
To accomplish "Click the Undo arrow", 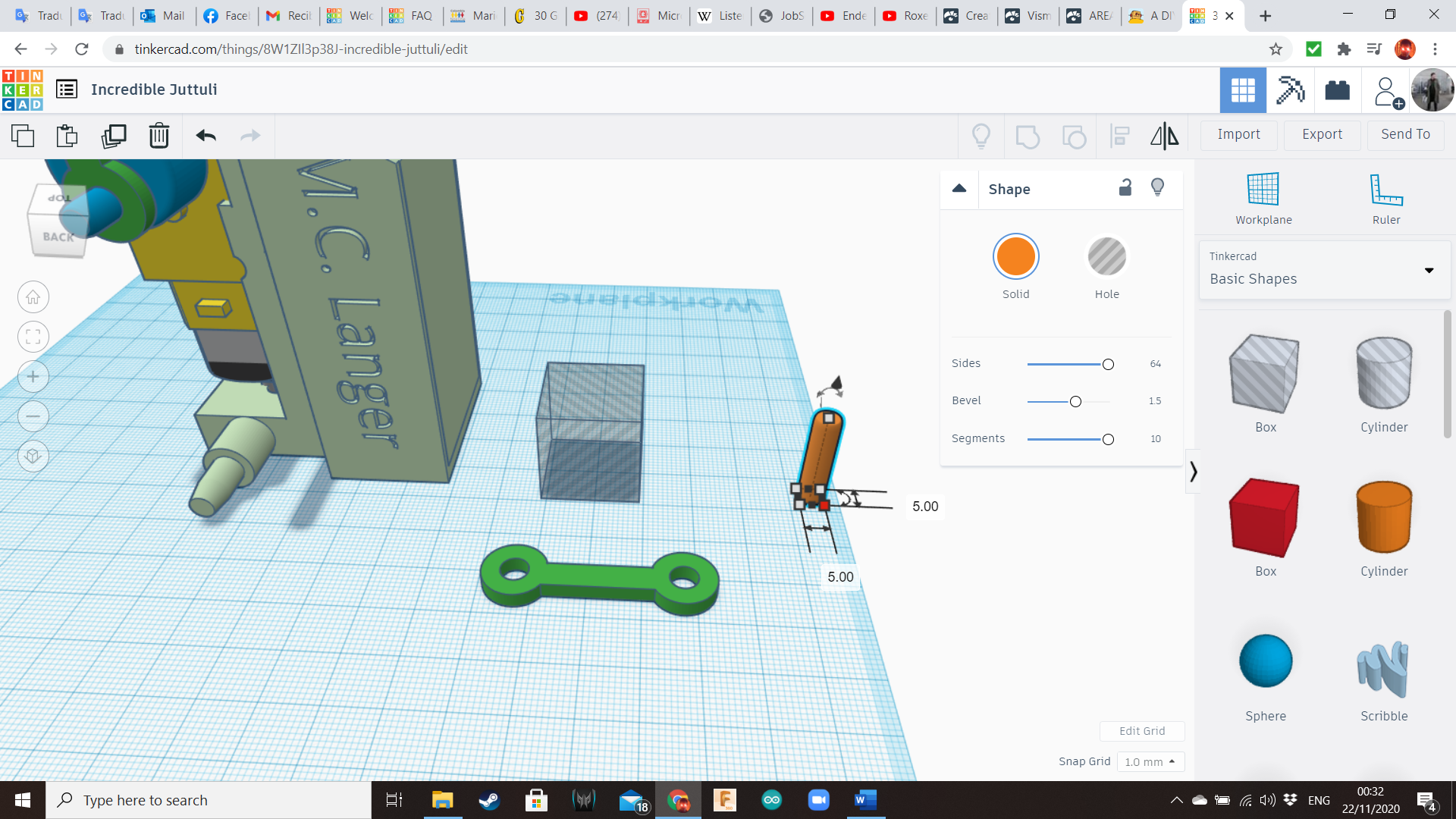I will click(206, 136).
